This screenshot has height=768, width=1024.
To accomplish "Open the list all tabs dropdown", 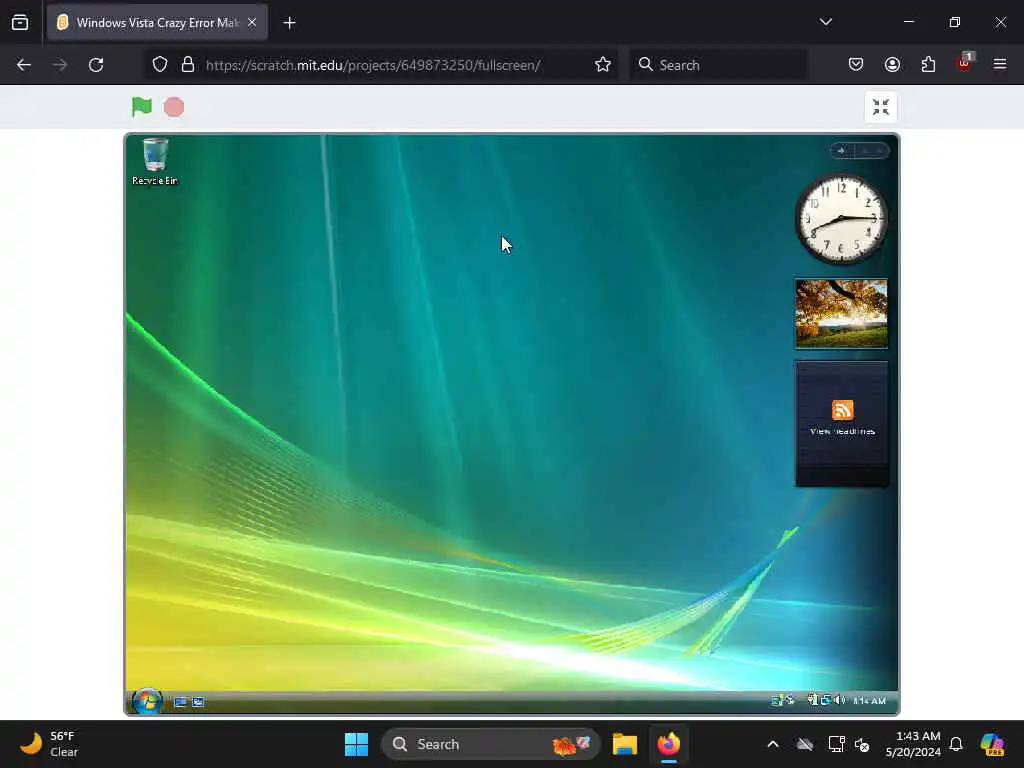I will [x=825, y=22].
